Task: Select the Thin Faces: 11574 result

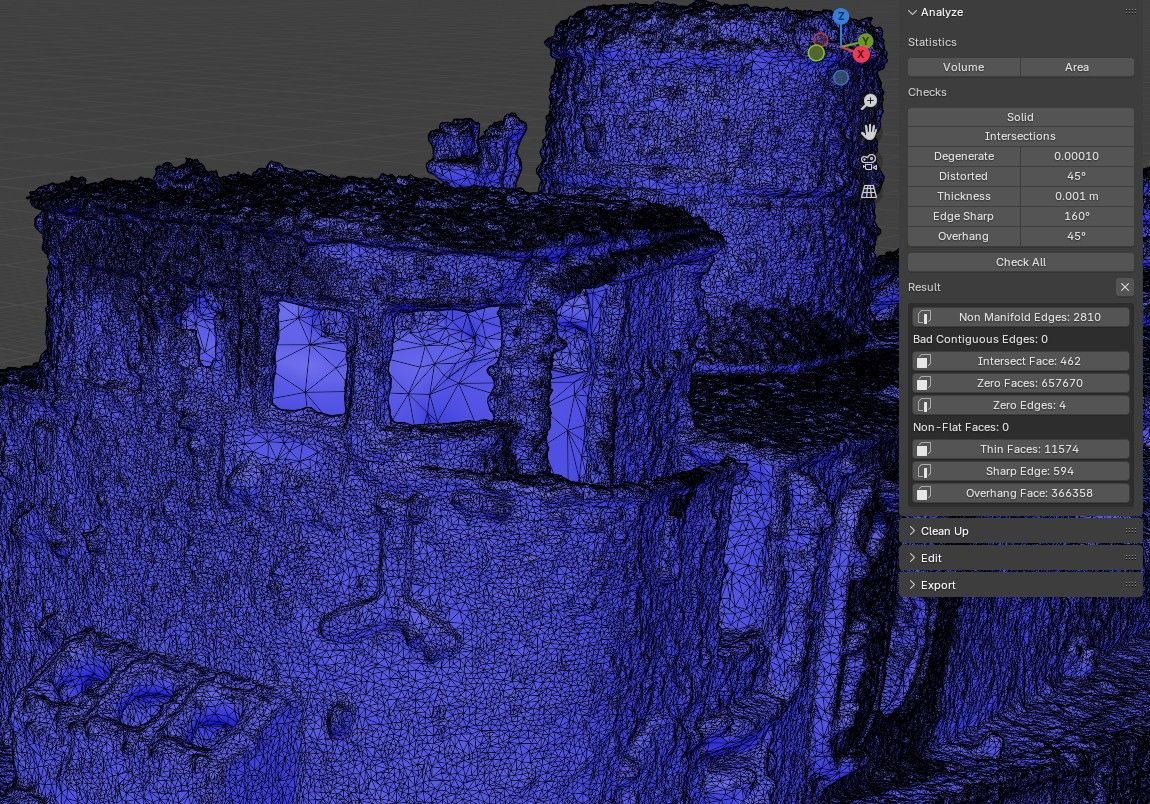Action: pos(1020,449)
